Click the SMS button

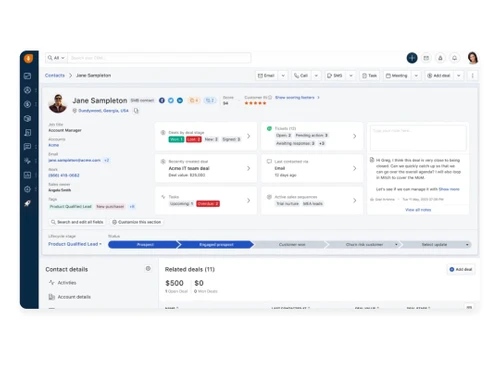[x=335, y=76]
